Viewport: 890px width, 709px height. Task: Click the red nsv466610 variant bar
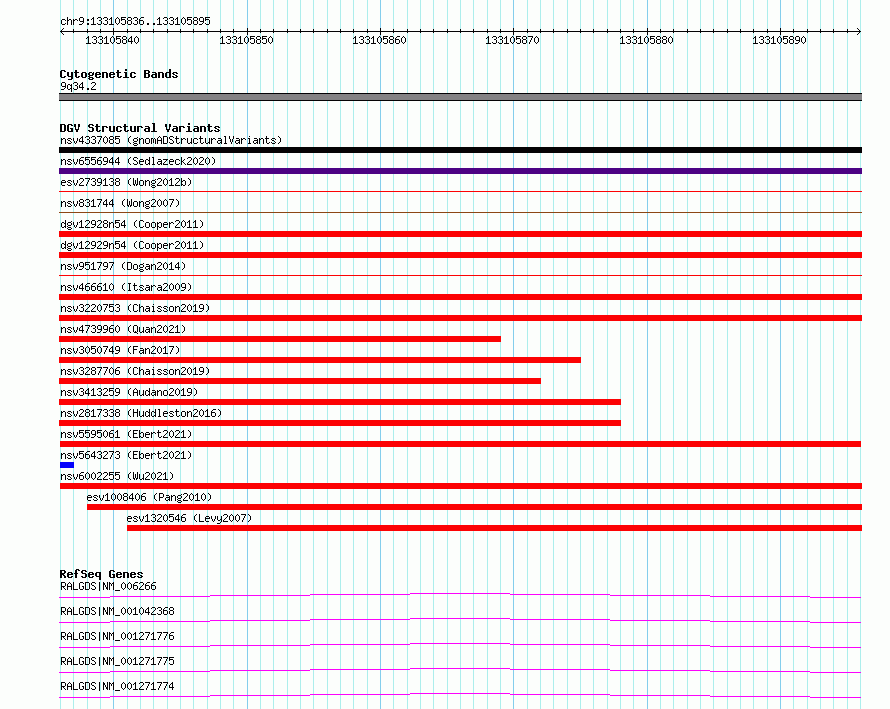click(x=460, y=297)
